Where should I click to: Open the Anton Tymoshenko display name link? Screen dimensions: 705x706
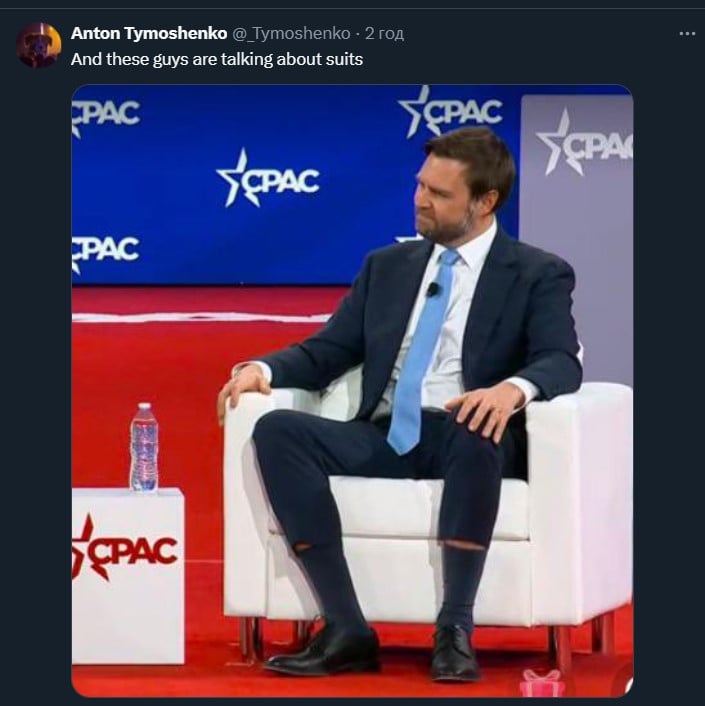149,33
